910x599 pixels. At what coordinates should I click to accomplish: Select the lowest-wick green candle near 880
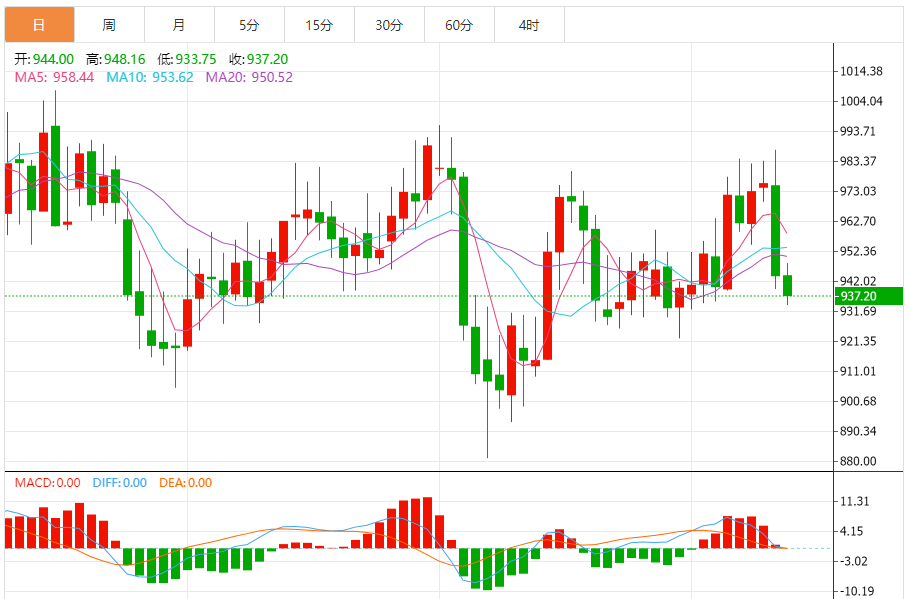tap(488, 371)
